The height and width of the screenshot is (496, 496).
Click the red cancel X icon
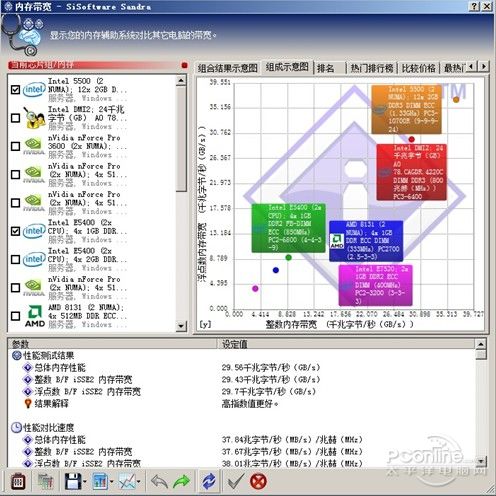(x=258, y=481)
